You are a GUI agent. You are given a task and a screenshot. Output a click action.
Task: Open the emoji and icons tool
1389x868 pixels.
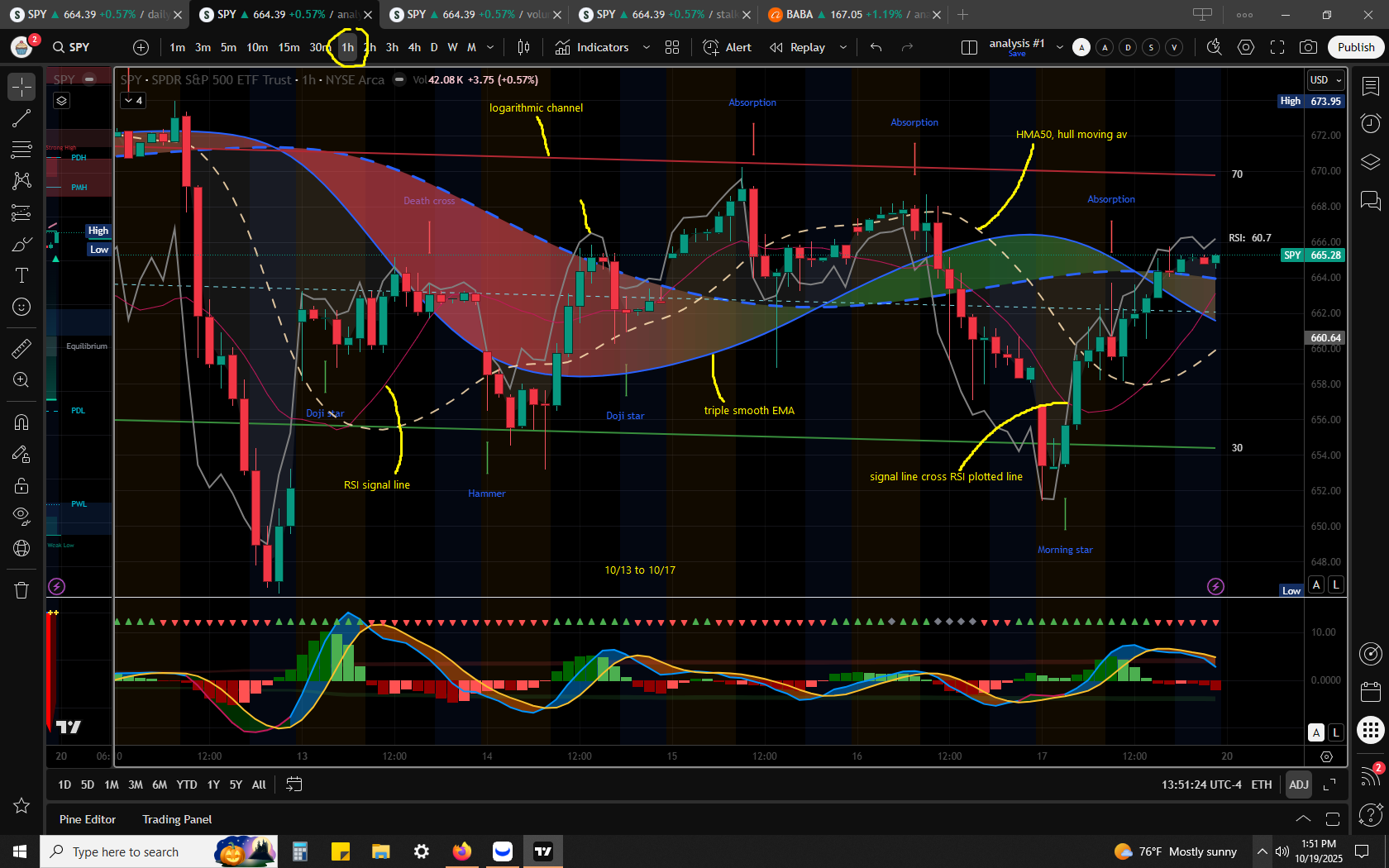click(21, 307)
